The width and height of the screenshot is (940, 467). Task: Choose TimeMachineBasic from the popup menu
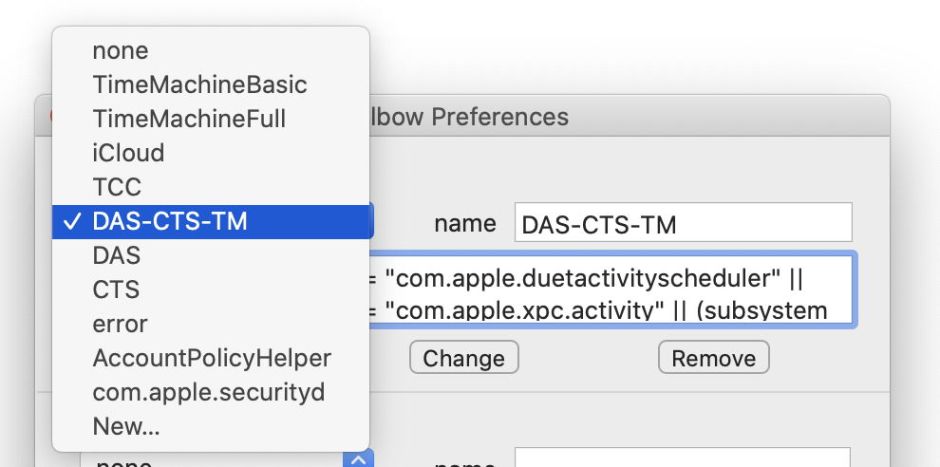point(200,85)
